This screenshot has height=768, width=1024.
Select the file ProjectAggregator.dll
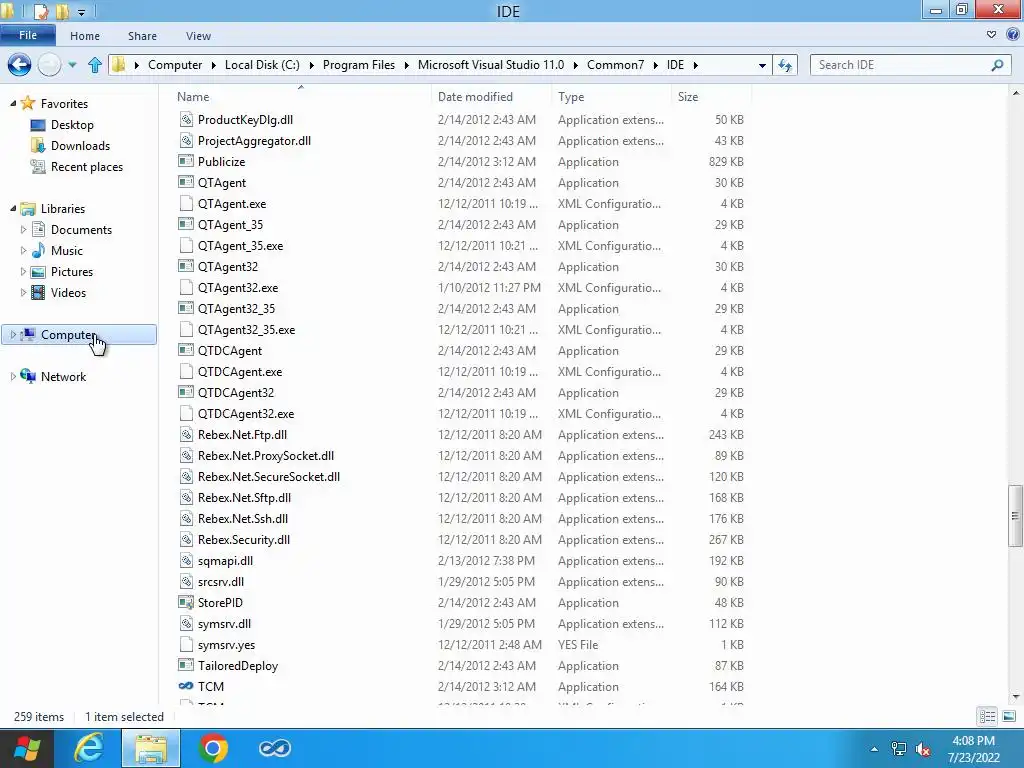tap(254, 140)
